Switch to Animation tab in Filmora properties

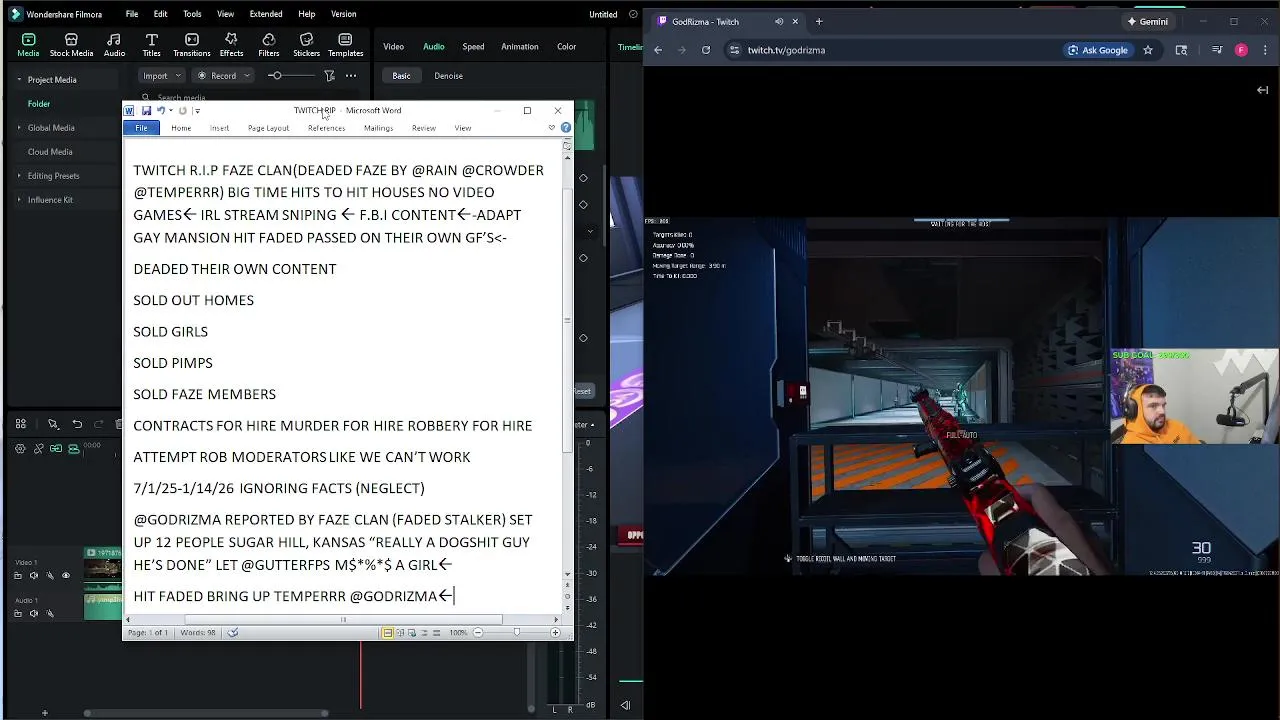[519, 46]
